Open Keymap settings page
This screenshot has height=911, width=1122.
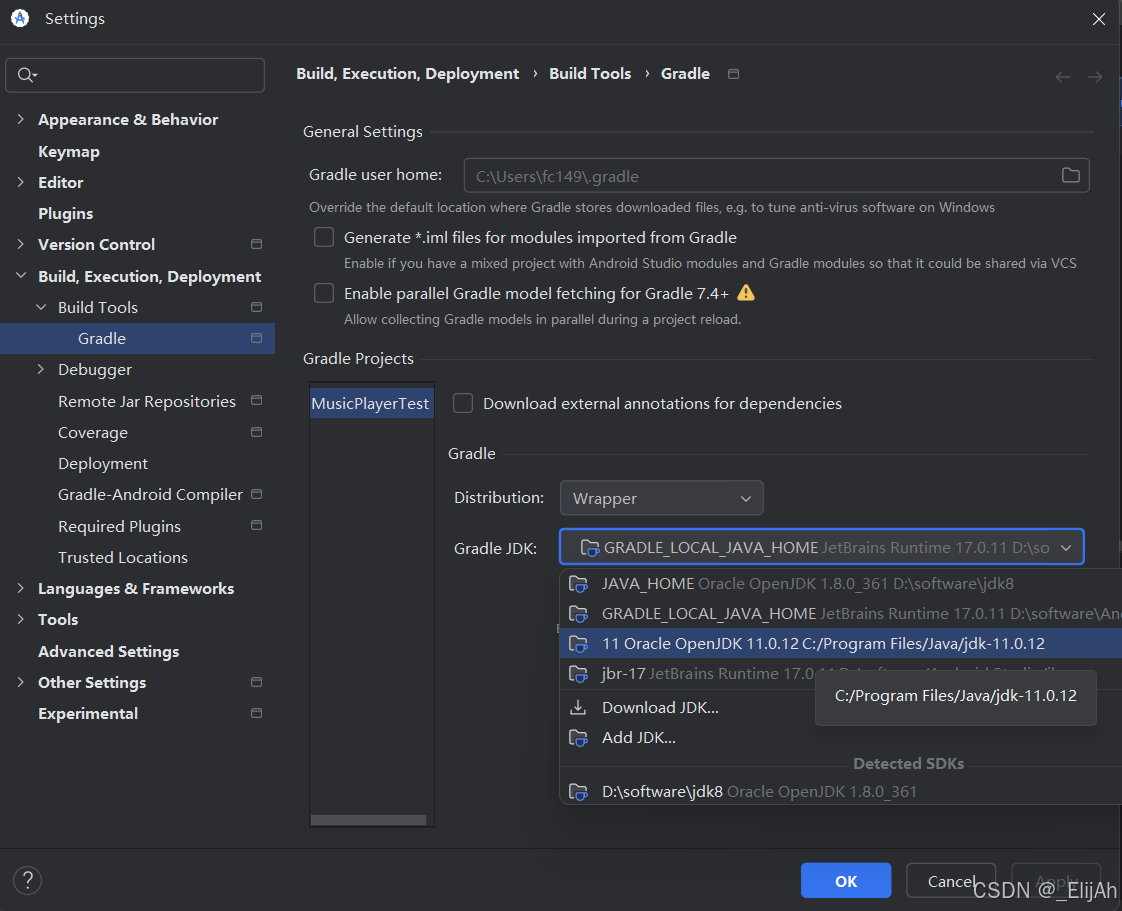[69, 152]
